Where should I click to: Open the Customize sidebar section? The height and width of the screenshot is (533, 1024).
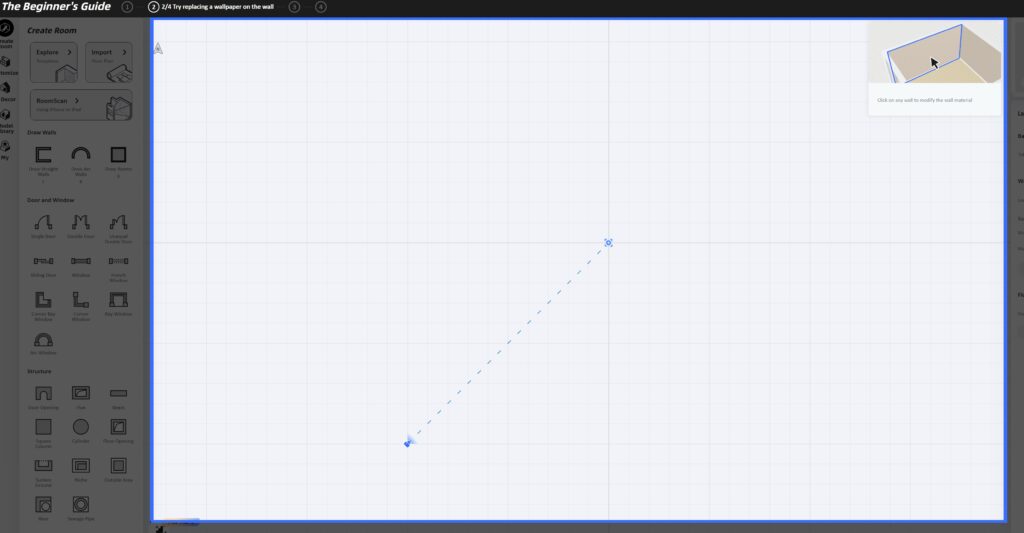7,65
